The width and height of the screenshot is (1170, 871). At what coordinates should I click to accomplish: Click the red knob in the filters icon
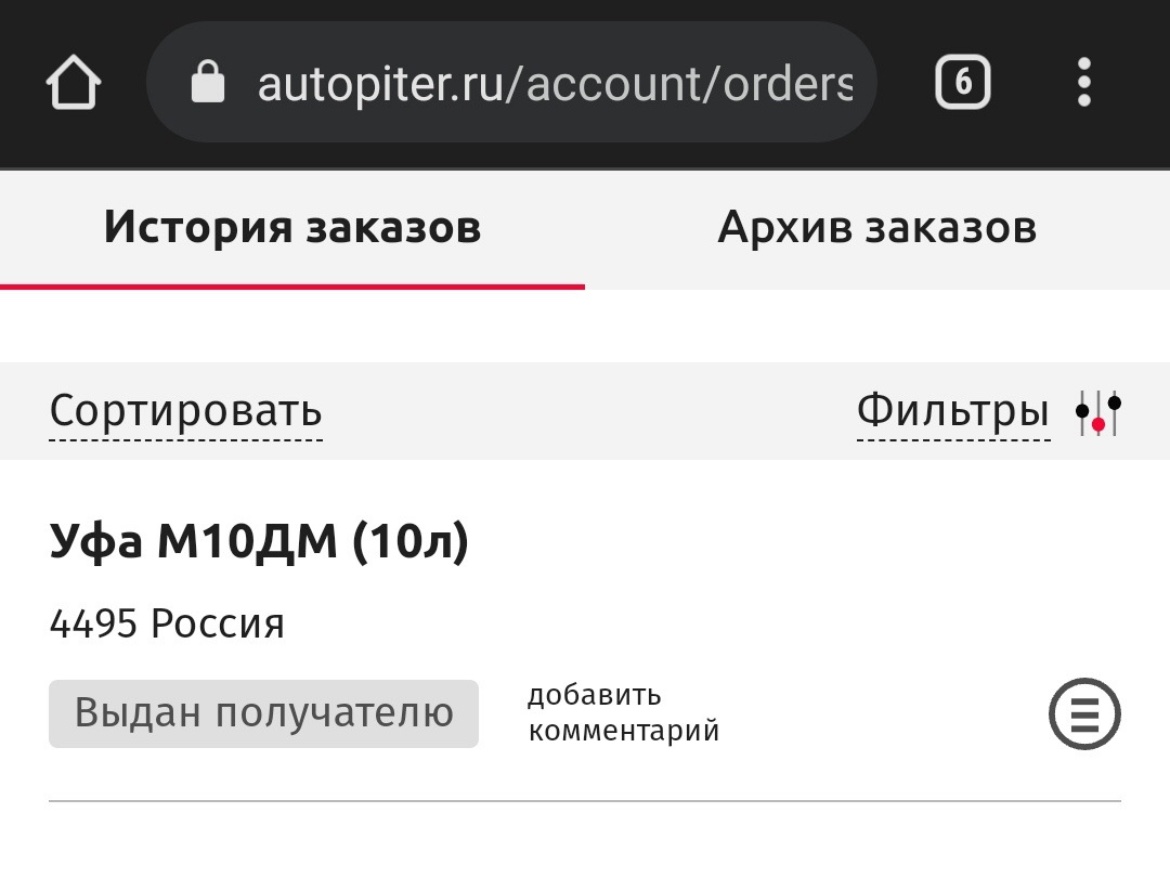(x=1098, y=425)
